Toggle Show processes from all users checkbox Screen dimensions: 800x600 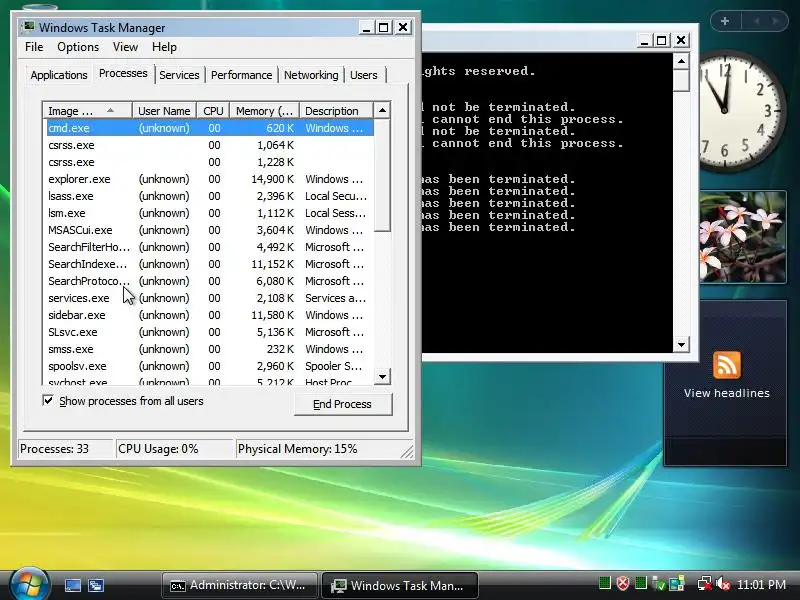tap(47, 401)
